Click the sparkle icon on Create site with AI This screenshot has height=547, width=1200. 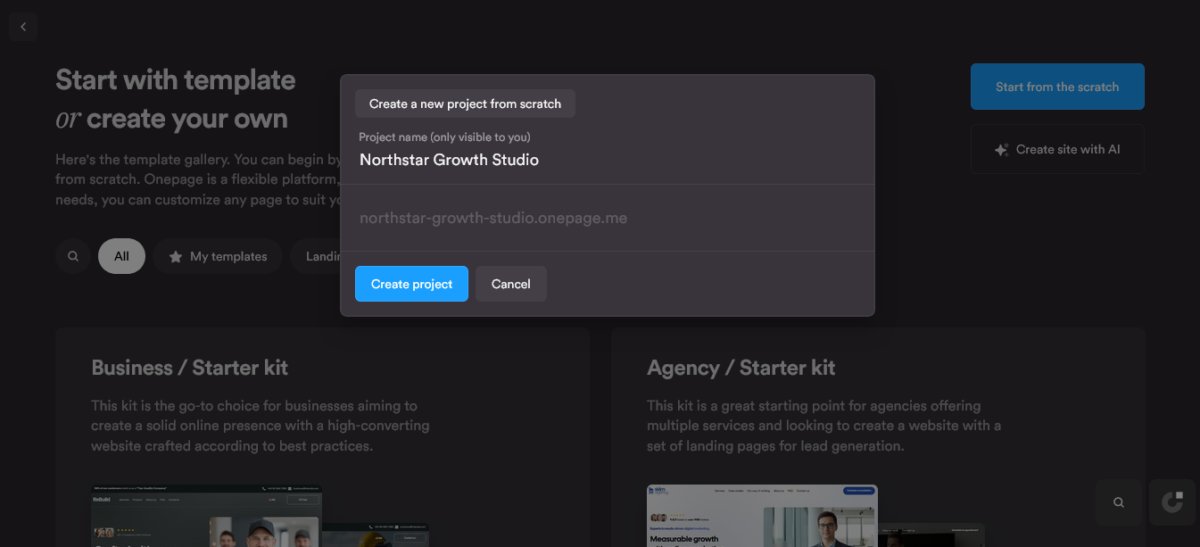pyautogui.click(x=1000, y=149)
